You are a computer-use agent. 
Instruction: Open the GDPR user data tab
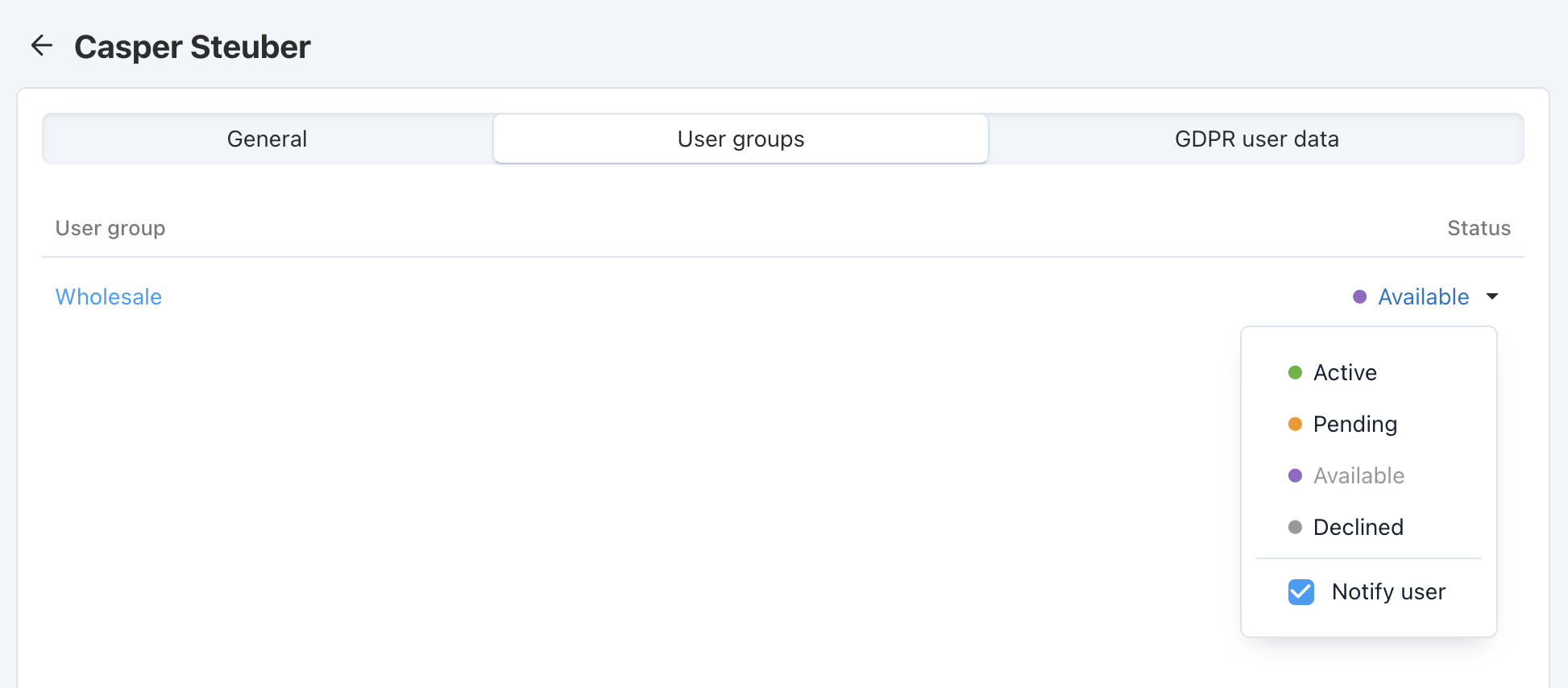[1256, 139]
